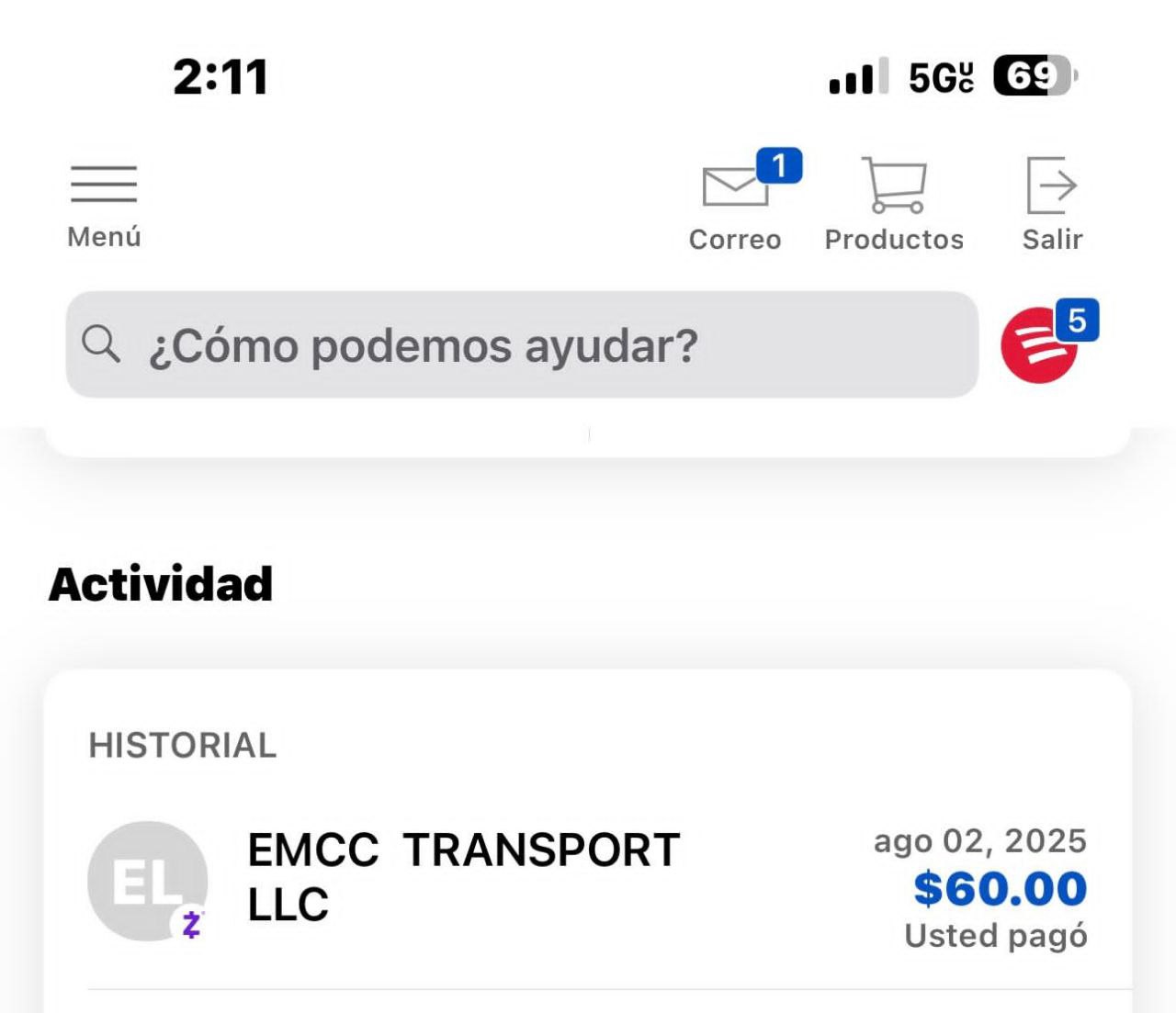Open the red Erica assistant icon
The height and width of the screenshot is (1013, 1176).
point(1039,345)
